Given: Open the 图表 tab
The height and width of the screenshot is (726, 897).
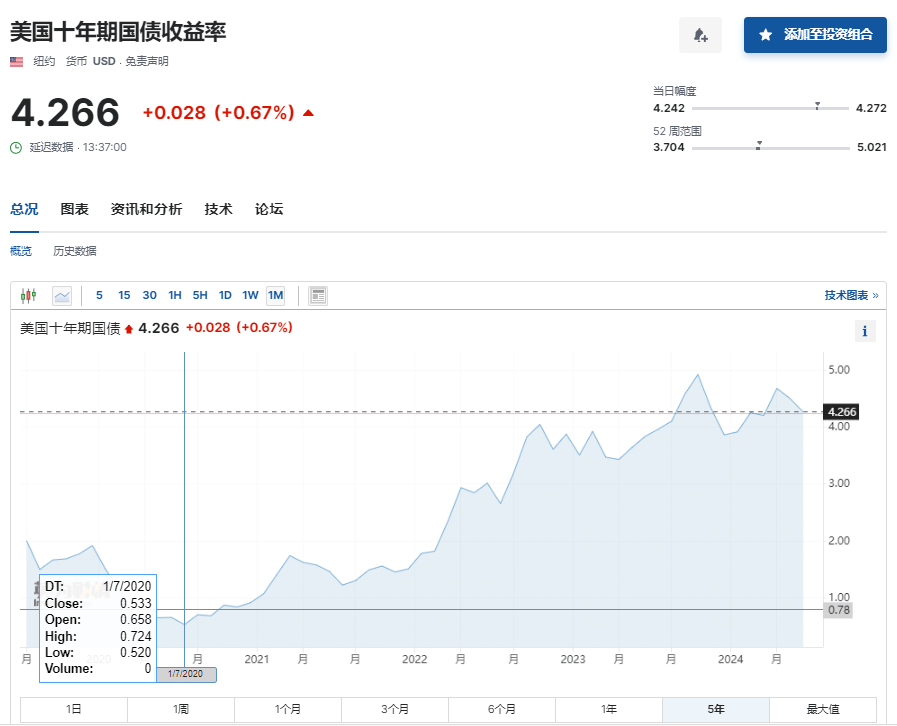Looking at the screenshot, I should [74, 209].
